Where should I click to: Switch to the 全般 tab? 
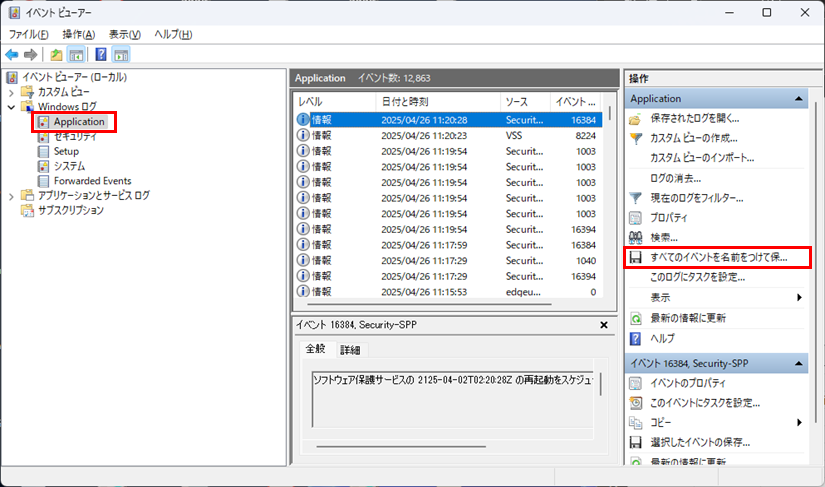point(316,349)
